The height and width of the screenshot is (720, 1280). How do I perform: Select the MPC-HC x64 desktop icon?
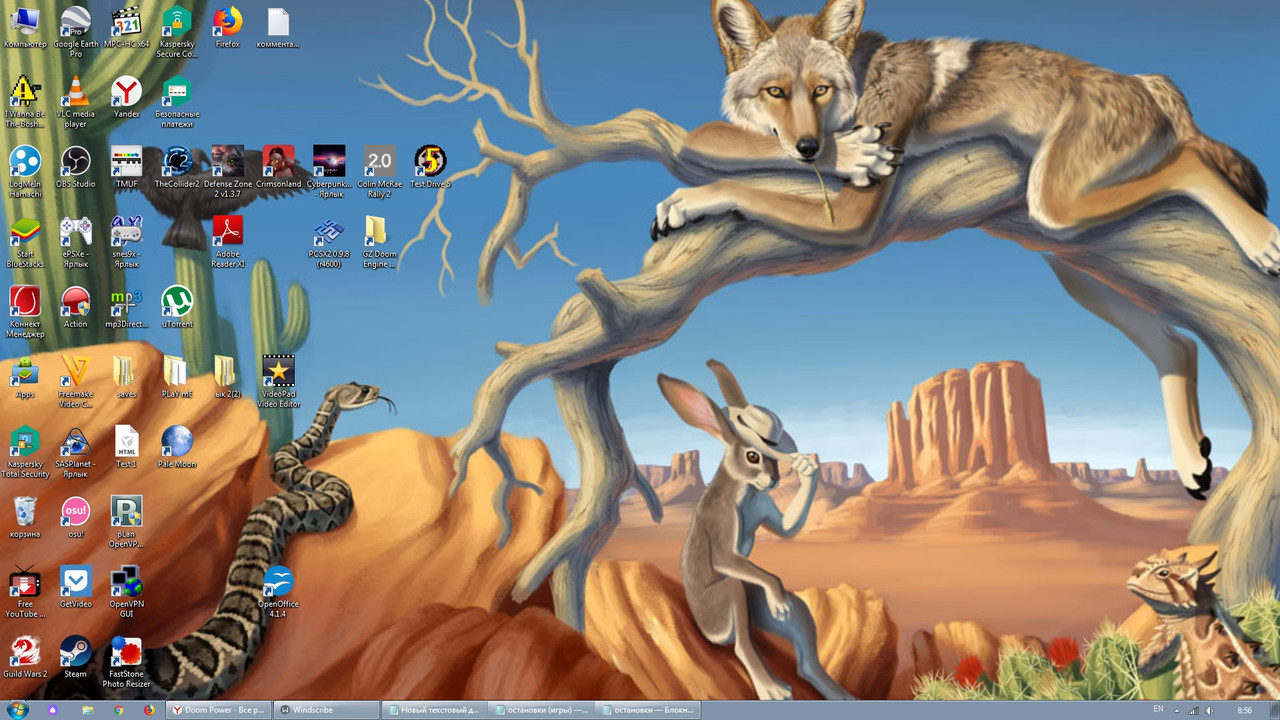tap(126, 27)
